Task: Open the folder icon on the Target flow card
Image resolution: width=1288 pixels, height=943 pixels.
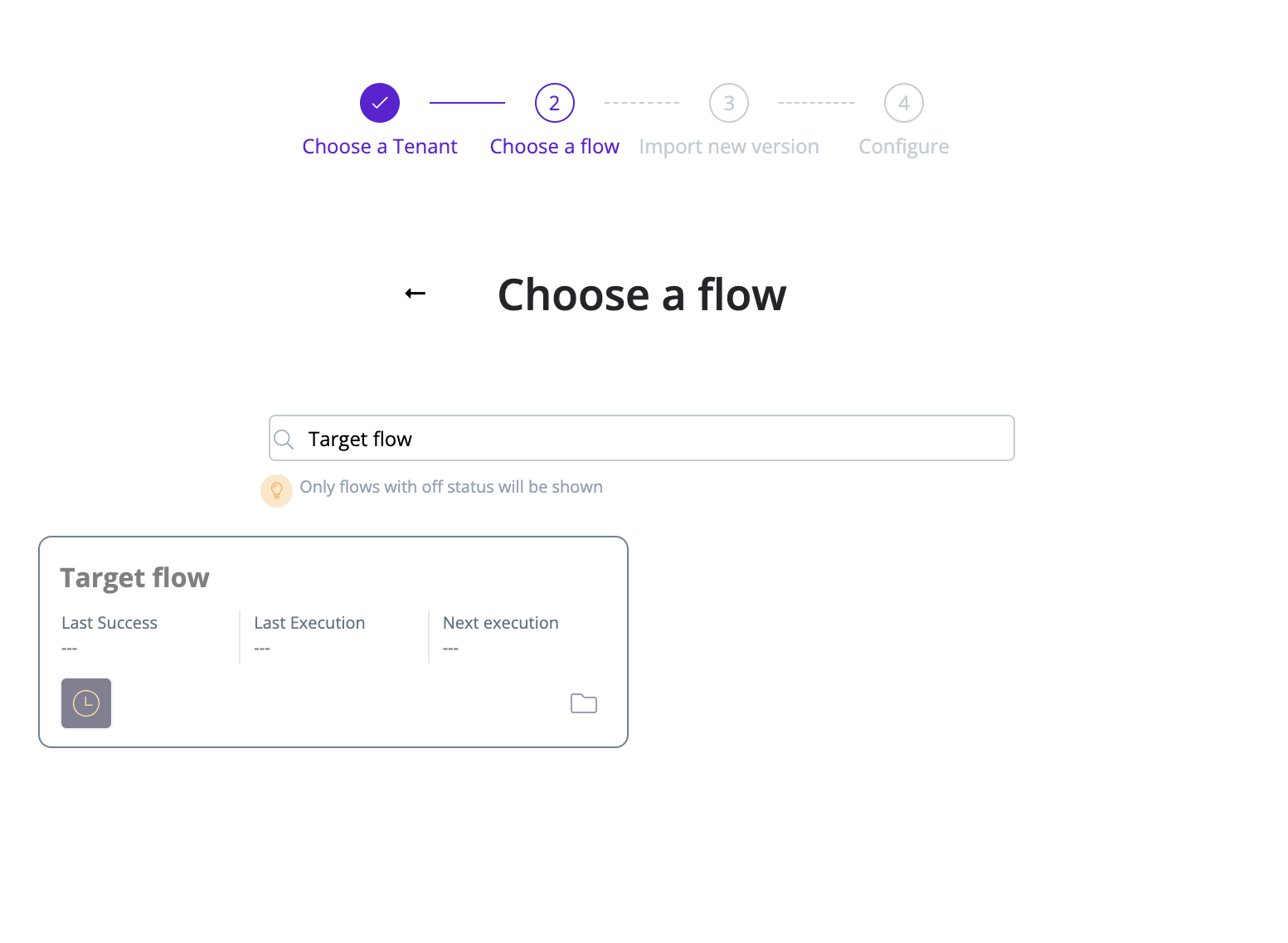Action: click(x=583, y=702)
